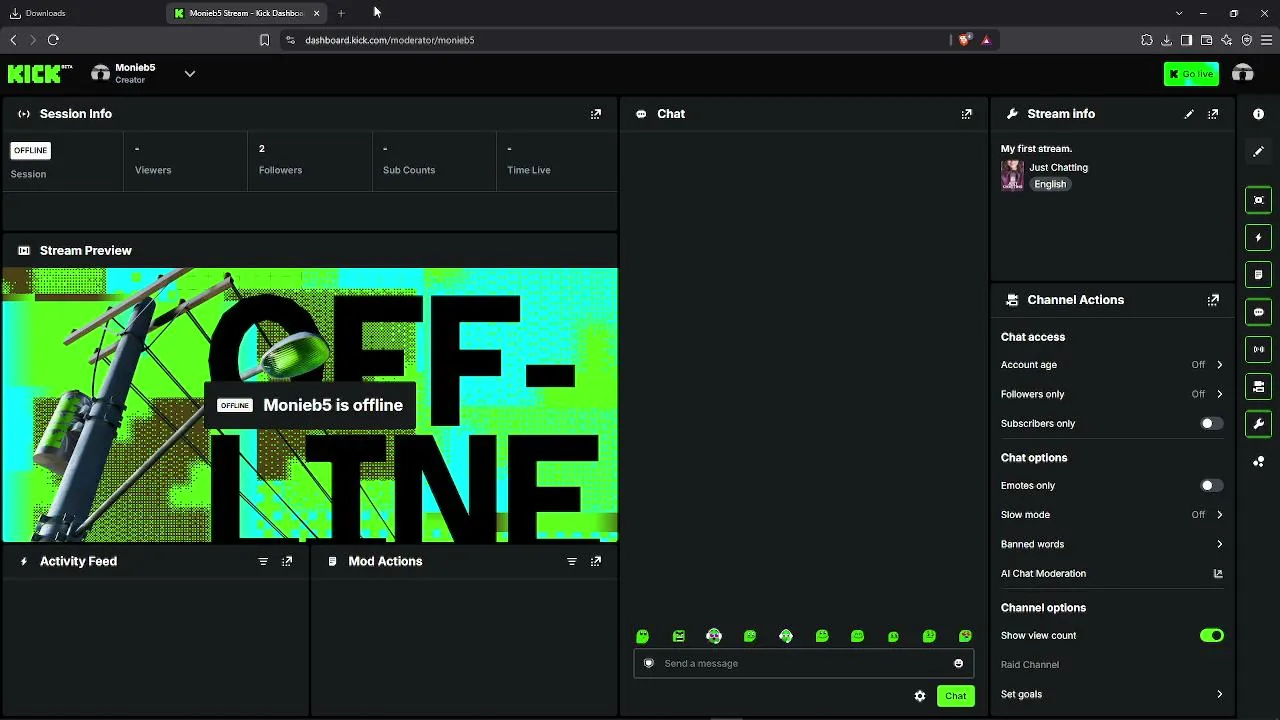
Task: Open the Activity Feed filter icon
Action: click(x=263, y=561)
